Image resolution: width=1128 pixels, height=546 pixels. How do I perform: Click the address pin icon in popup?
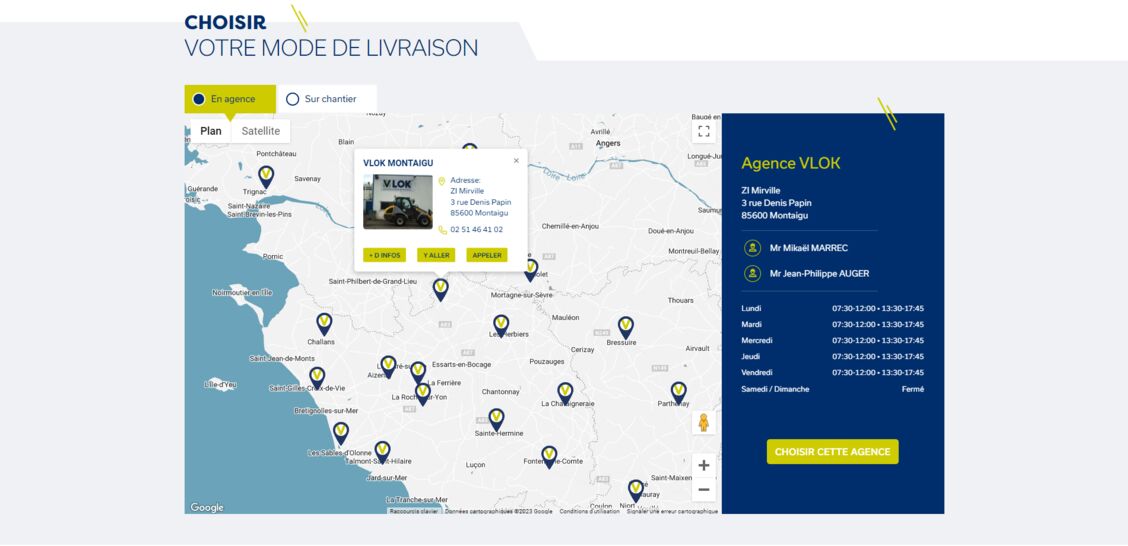(442, 181)
